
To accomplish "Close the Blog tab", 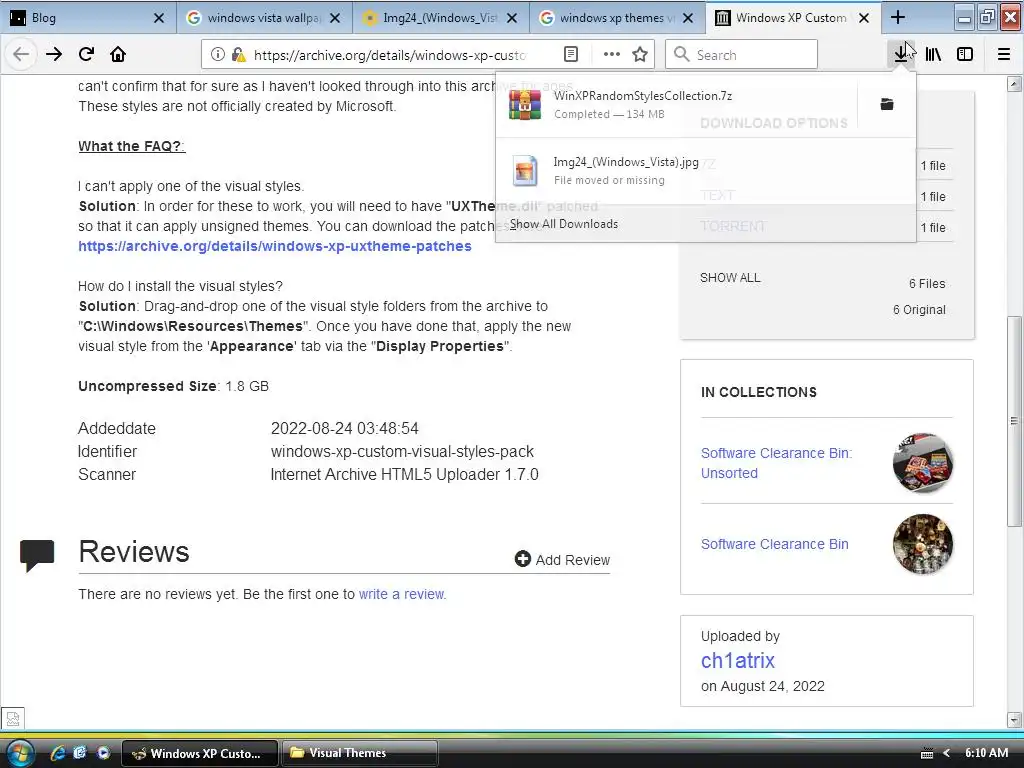I will [x=159, y=18].
